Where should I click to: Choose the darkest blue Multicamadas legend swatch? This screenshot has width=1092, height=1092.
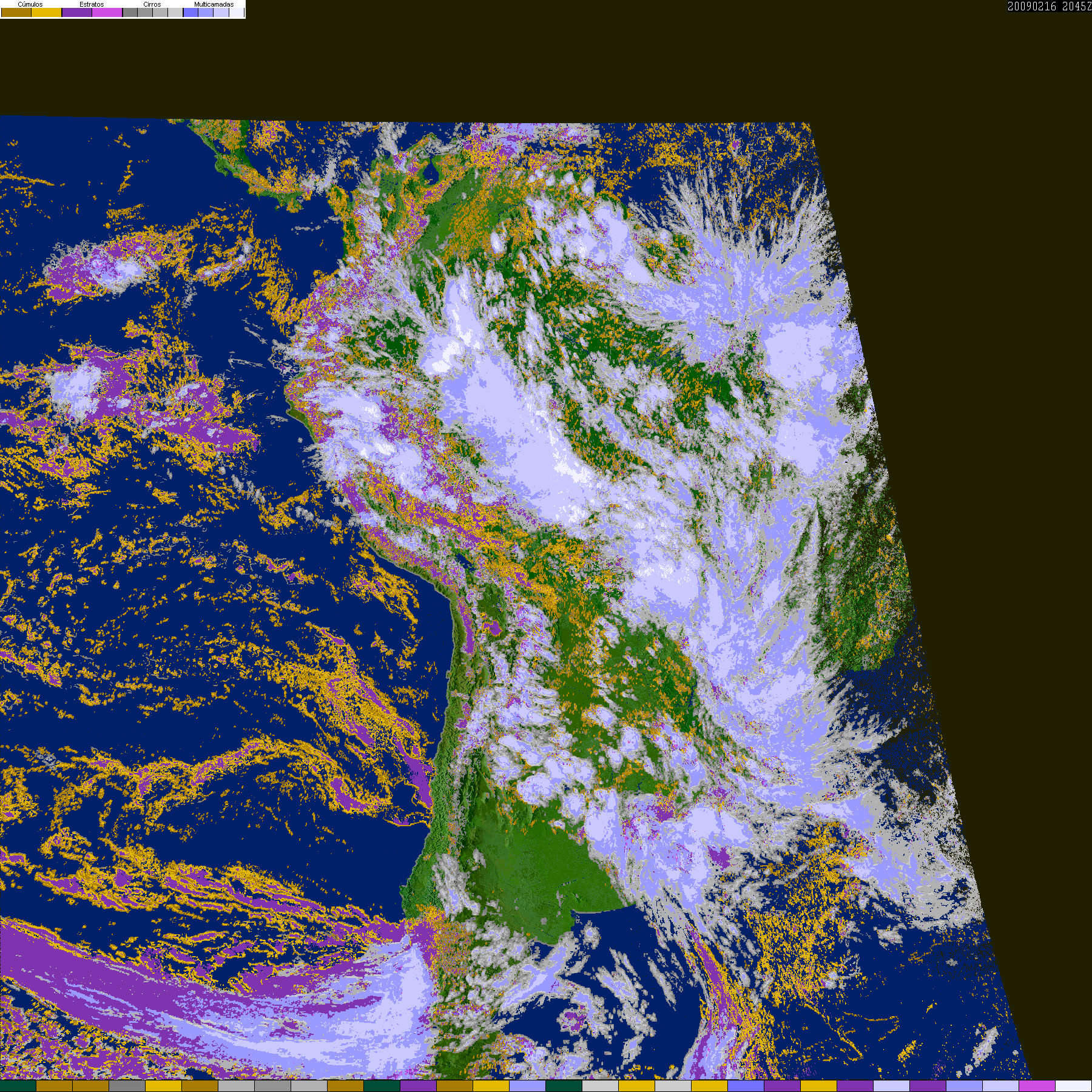tap(190, 12)
